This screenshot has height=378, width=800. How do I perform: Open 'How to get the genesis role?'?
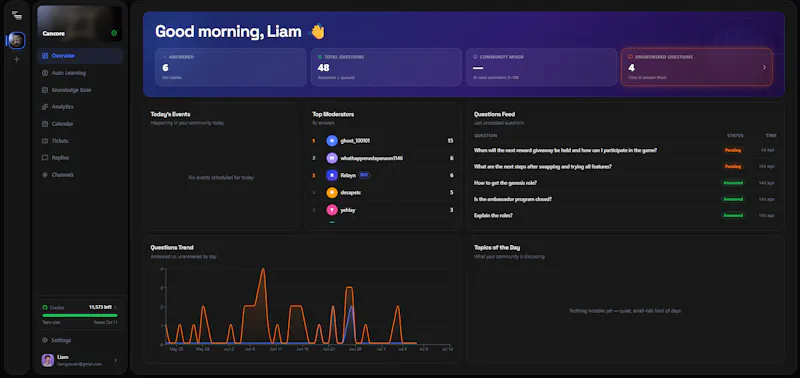pos(505,183)
